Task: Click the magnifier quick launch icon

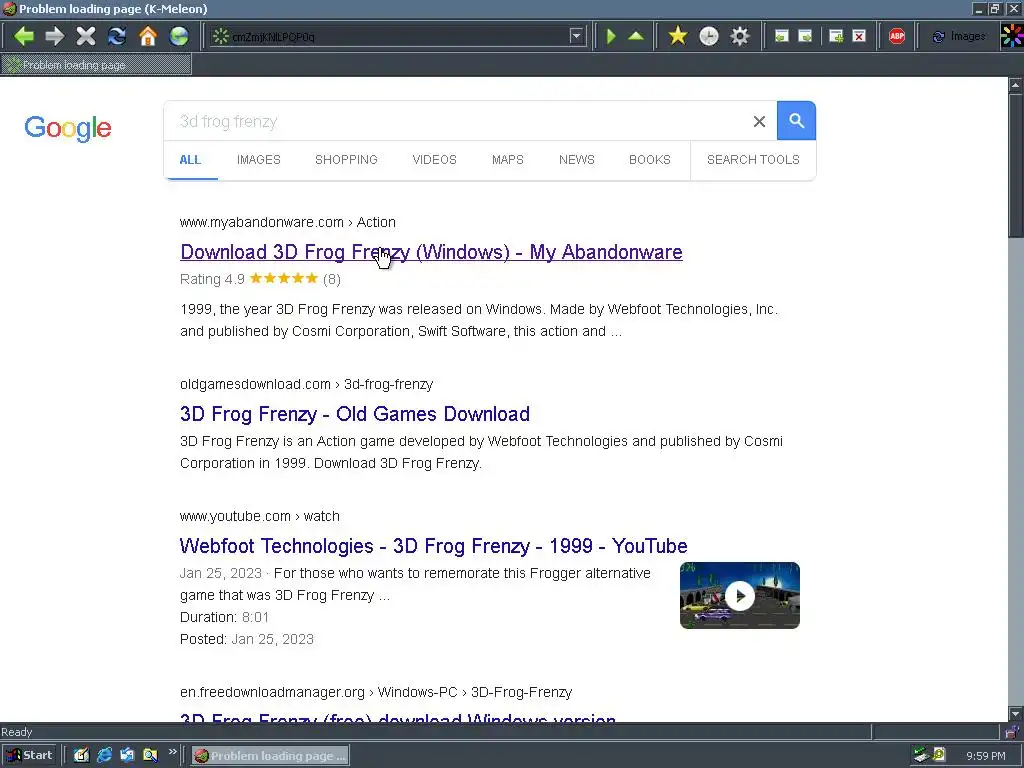Action: pos(150,756)
